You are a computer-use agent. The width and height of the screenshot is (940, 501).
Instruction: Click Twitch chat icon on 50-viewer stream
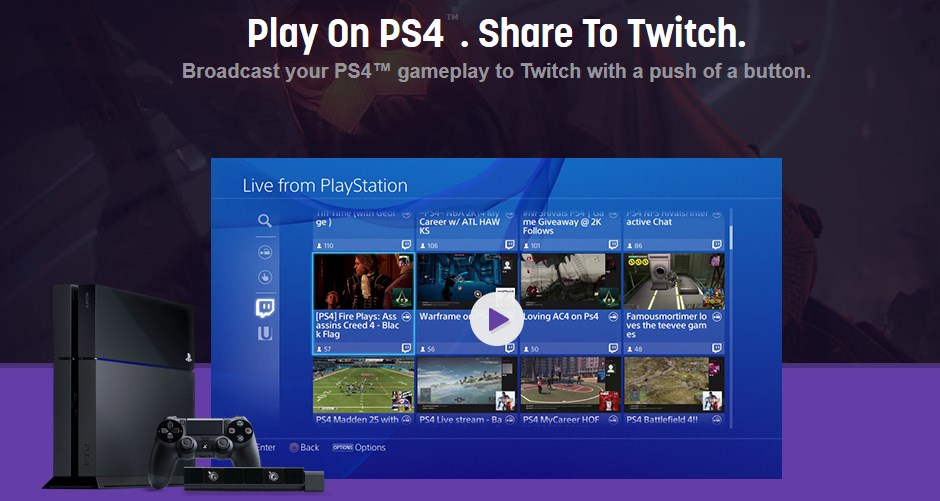click(x=613, y=348)
